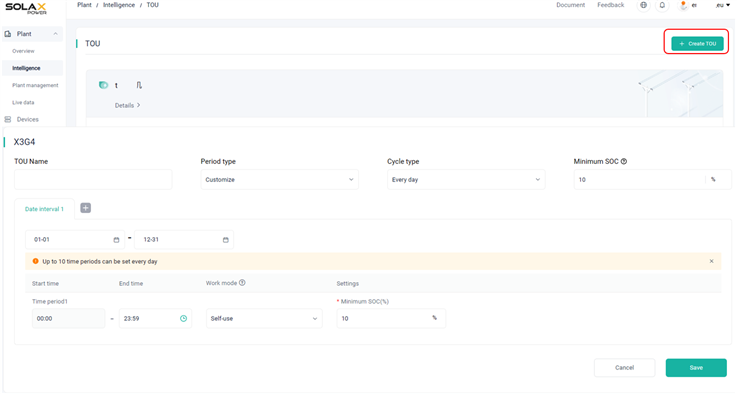The image size is (737, 394).
Task: Expand Details of TOU 't'
Action: (127, 105)
